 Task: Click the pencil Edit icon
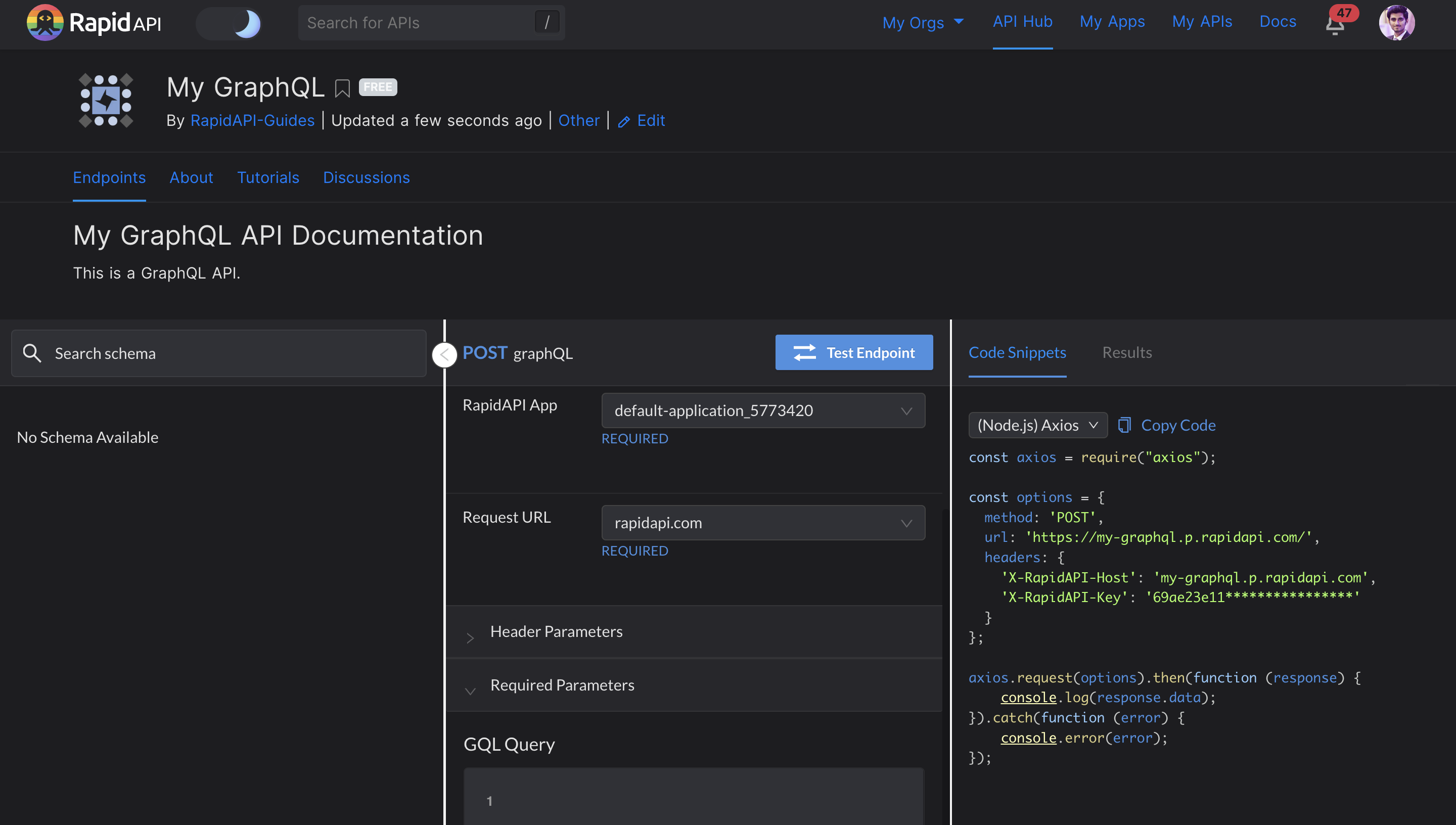pos(624,121)
